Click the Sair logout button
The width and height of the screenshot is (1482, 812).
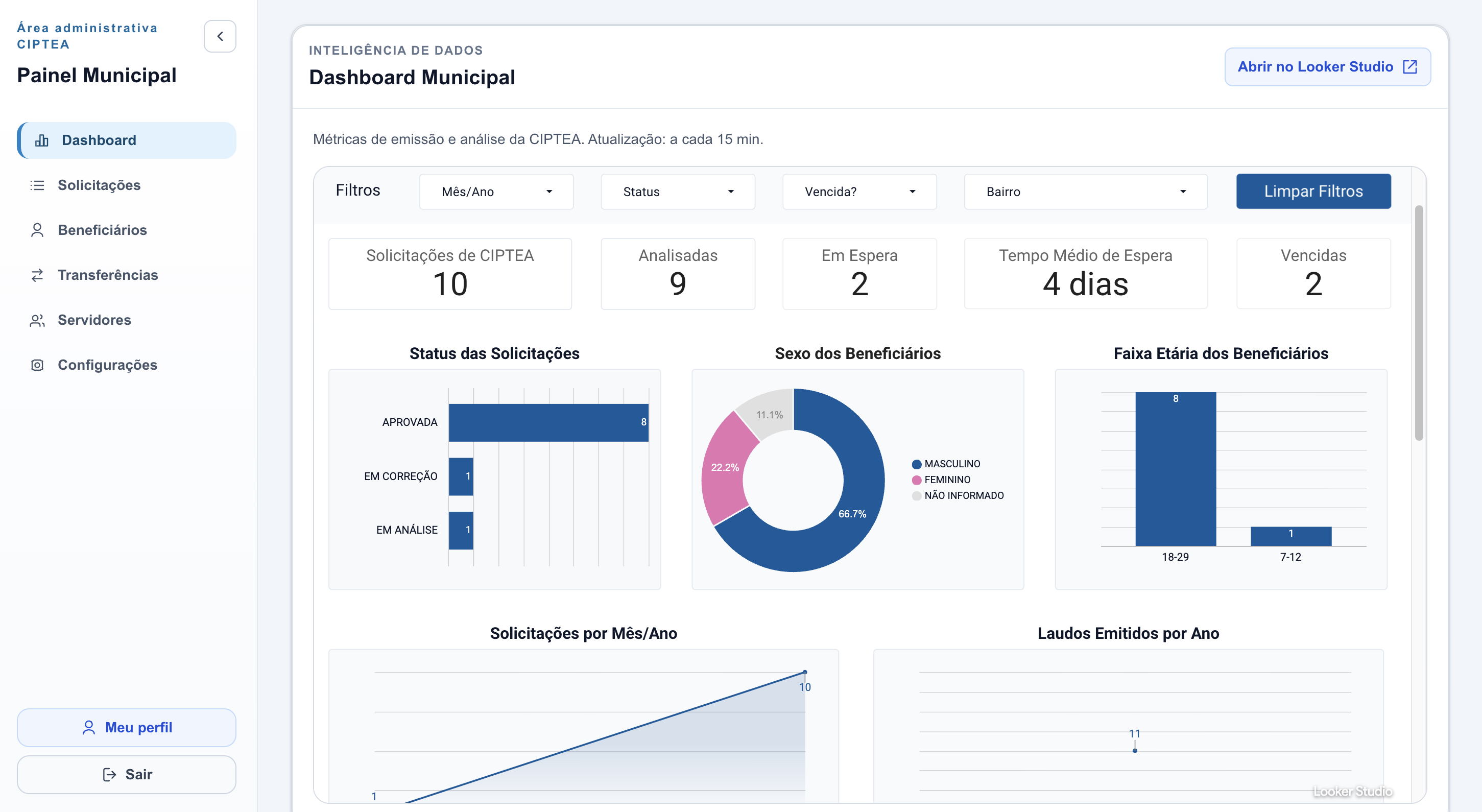(127, 775)
